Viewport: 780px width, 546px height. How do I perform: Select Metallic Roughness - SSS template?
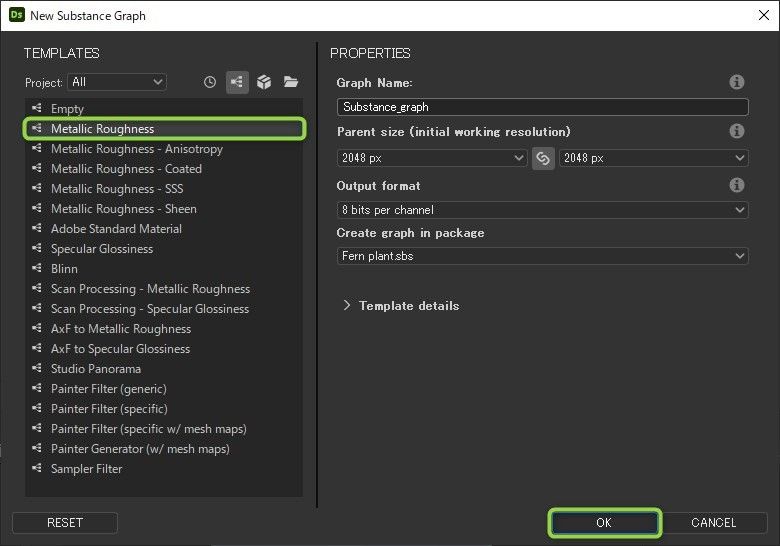(164, 188)
